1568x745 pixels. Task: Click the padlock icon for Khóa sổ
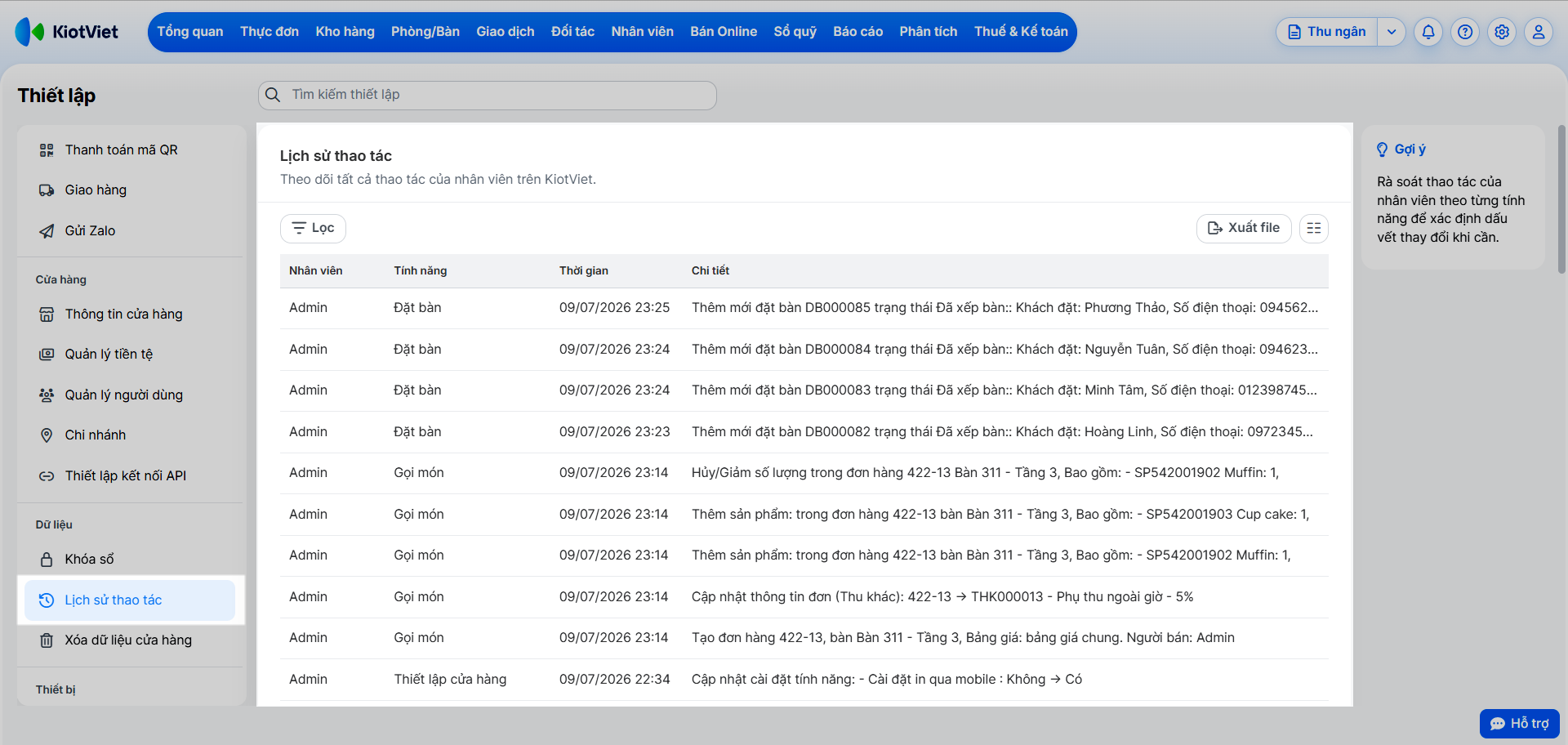click(x=47, y=560)
